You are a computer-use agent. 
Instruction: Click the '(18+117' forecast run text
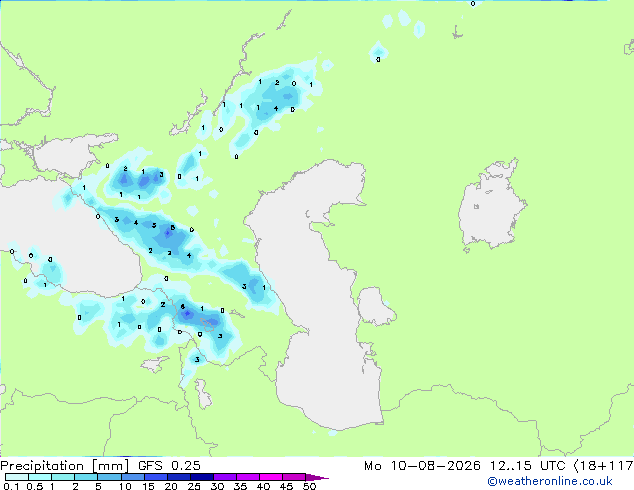(x=604, y=466)
